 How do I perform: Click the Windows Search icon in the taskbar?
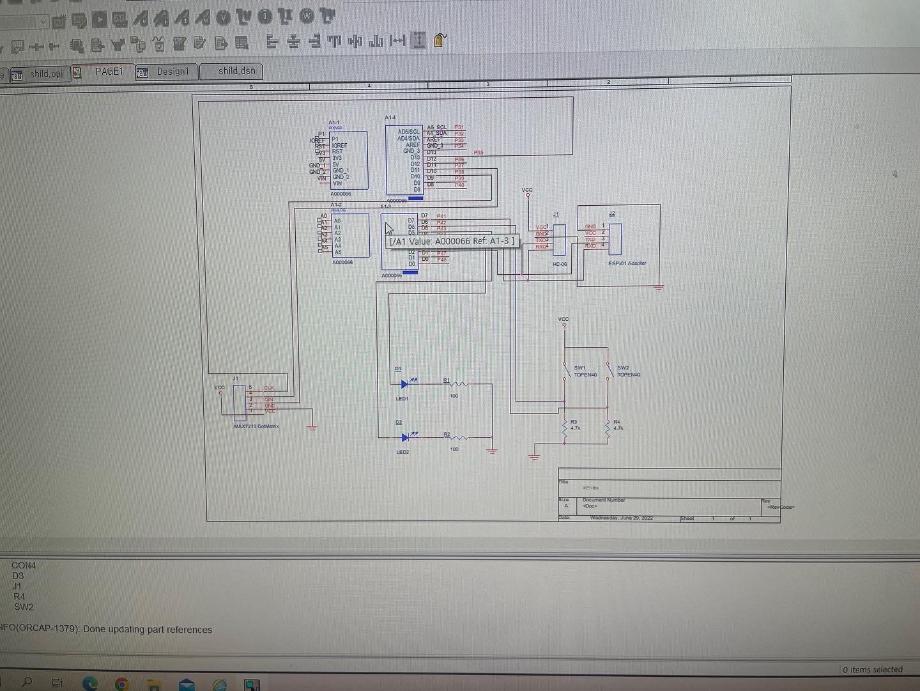point(27,684)
